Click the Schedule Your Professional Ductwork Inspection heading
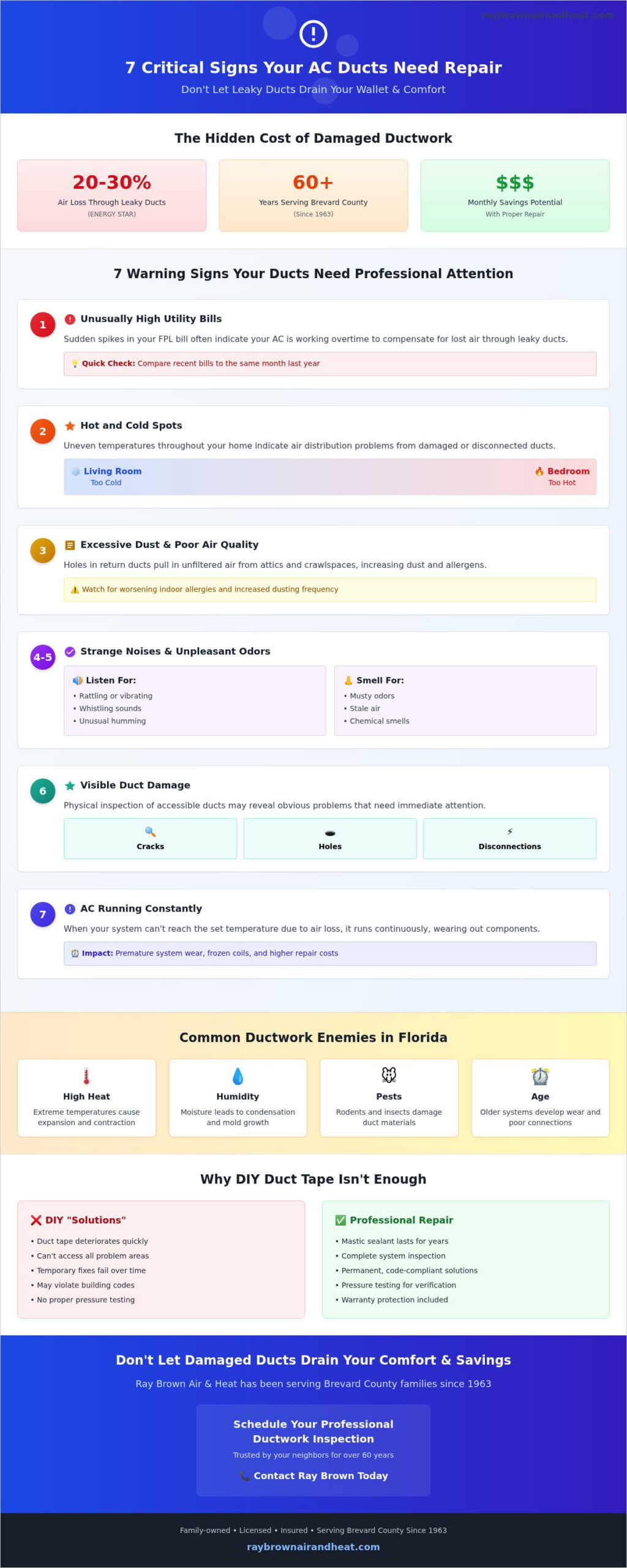The width and height of the screenshot is (627, 1568). [313, 1431]
